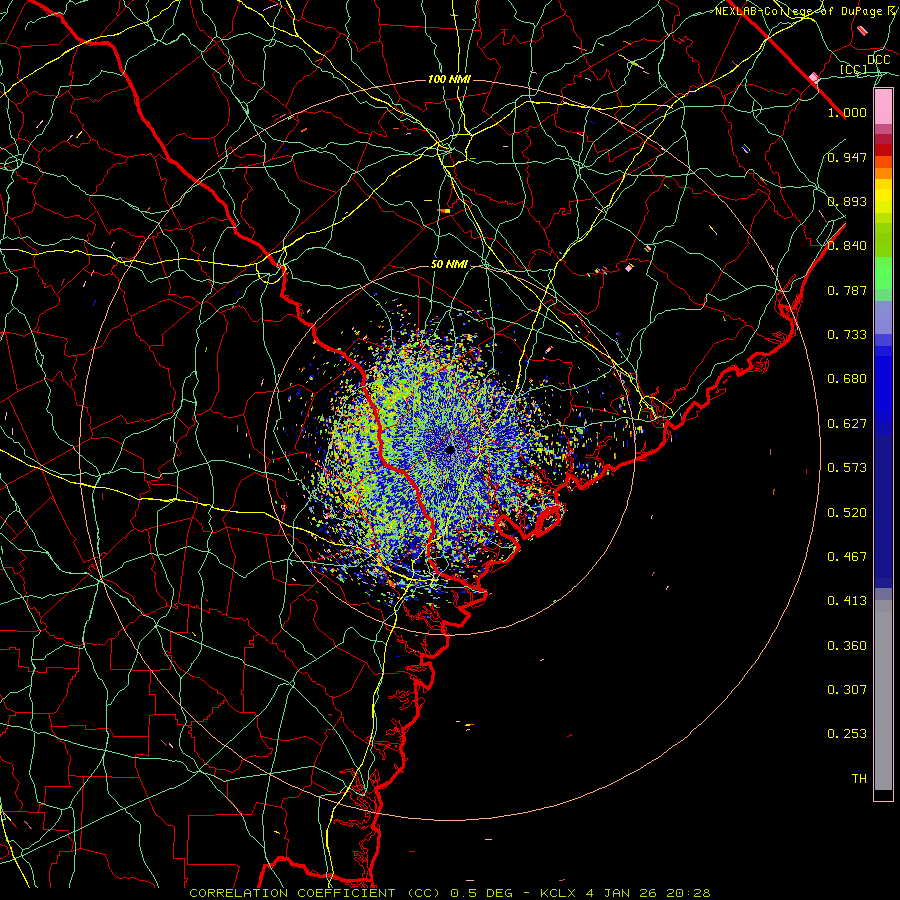Click the 0.627 scale value
This screenshot has height=900, width=900.
click(x=847, y=424)
